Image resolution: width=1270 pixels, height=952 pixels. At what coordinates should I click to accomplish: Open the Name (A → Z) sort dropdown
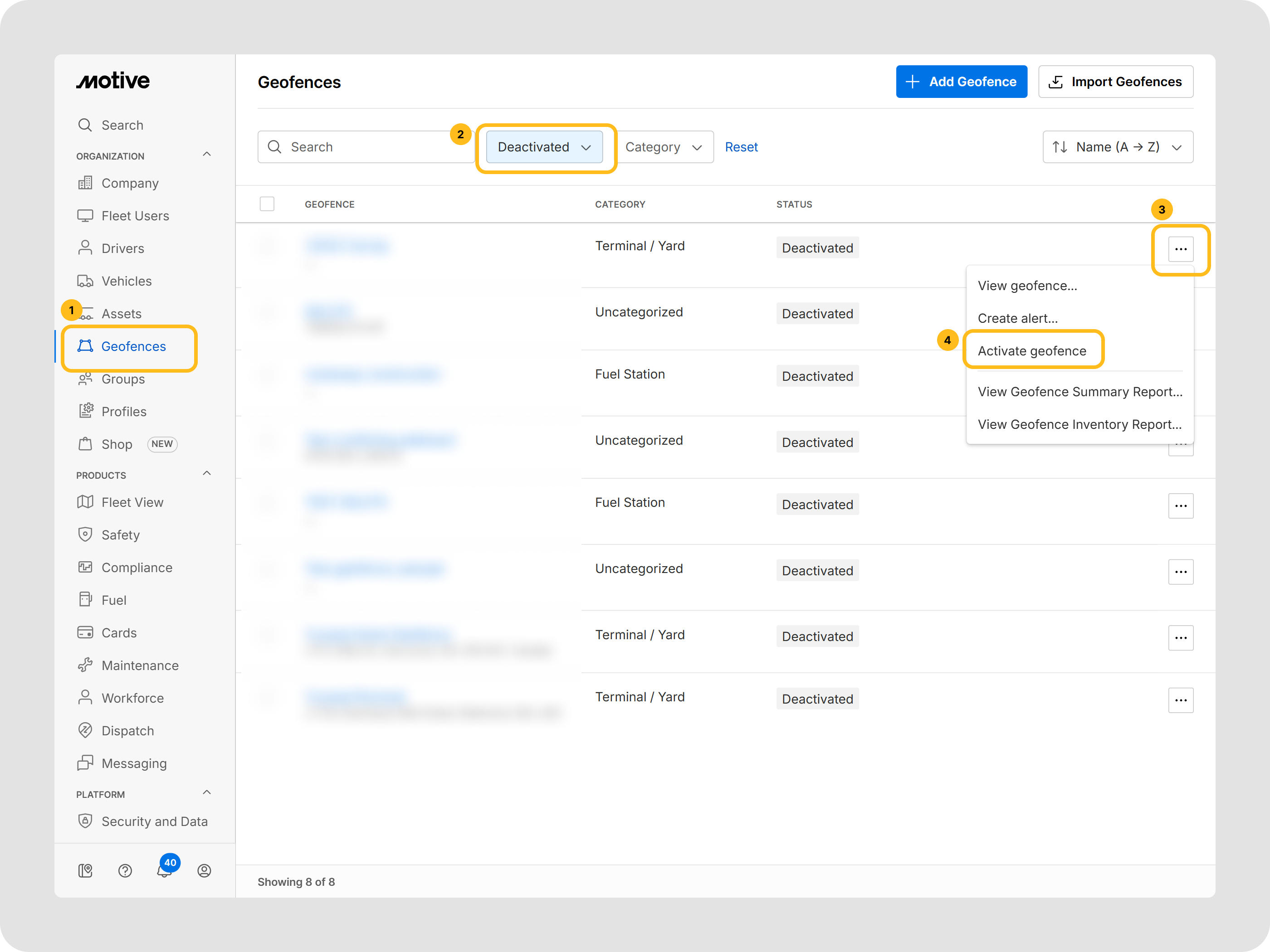point(1117,147)
